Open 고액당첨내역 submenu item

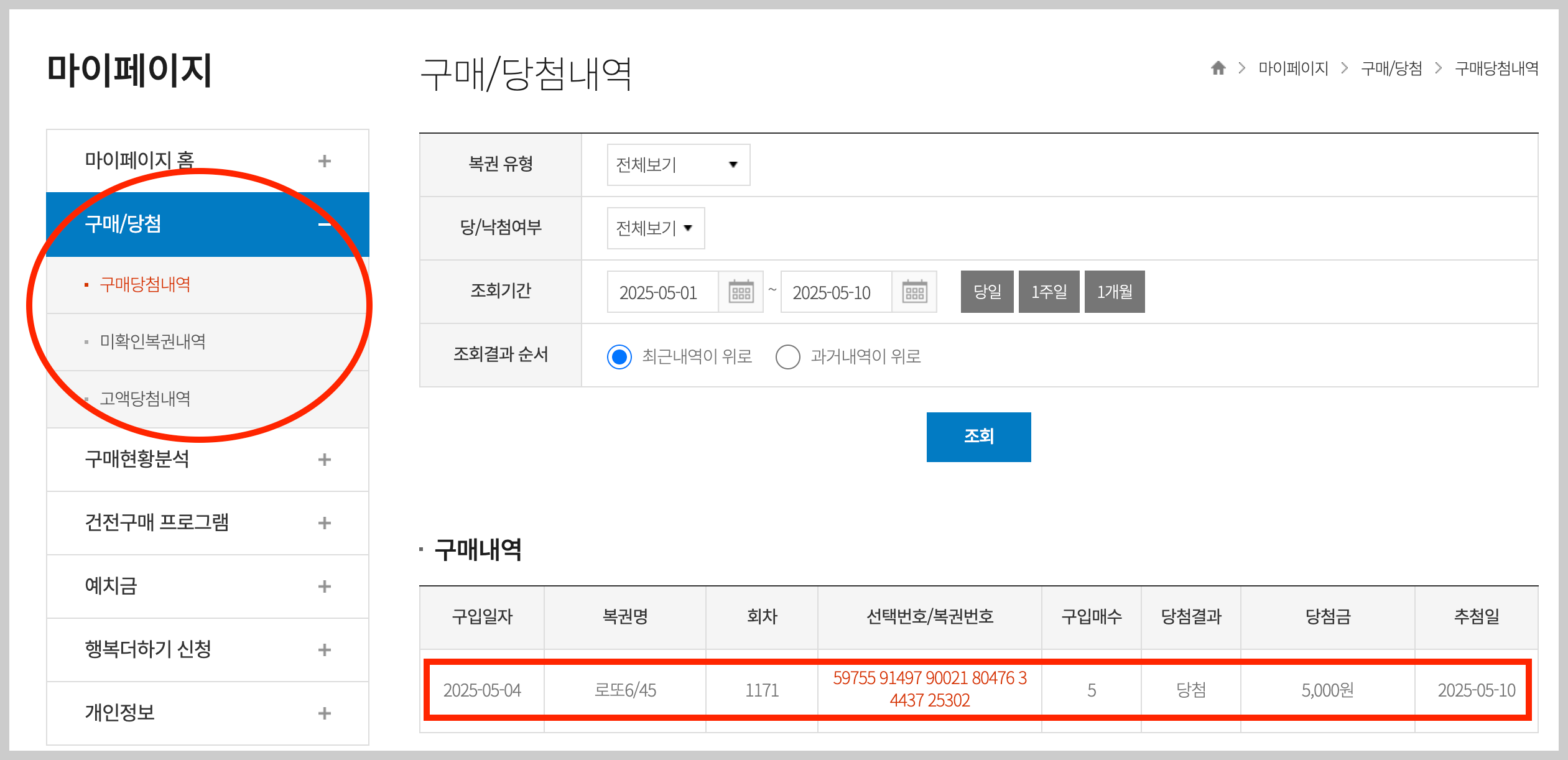coord(146,399)
